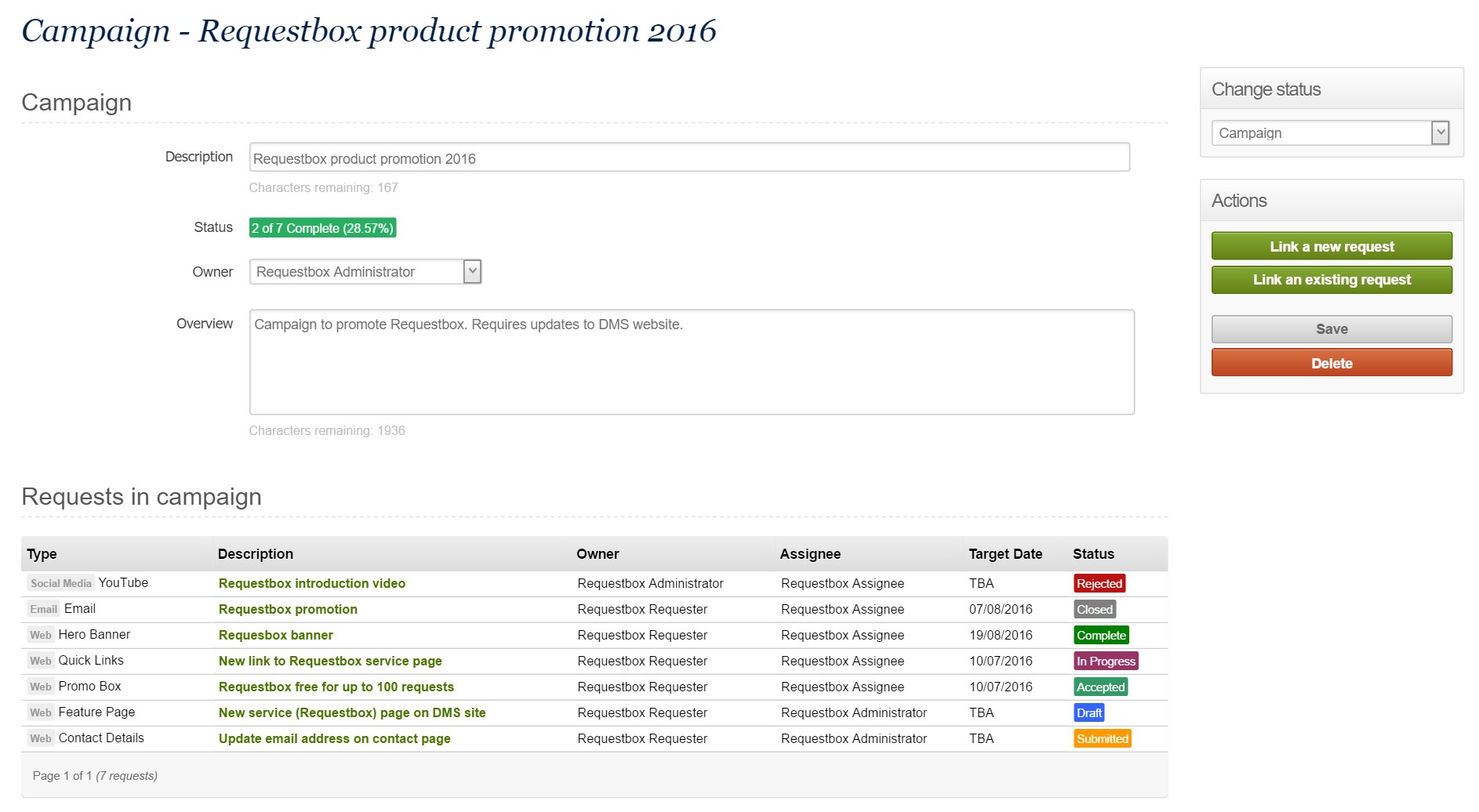Click Link an existing request button
1479x812 pixels.
coord(1331,280)
